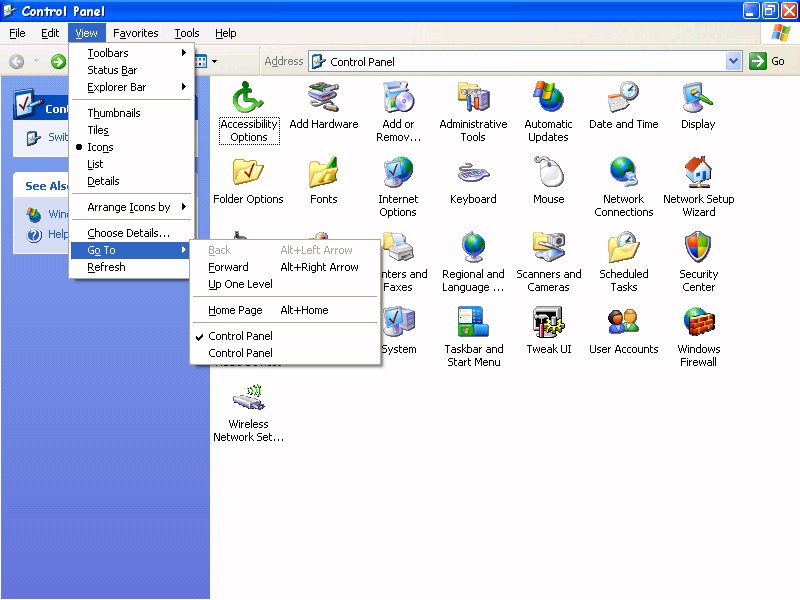
Task: Open the Security Center shield icon
Action: pyautogui.click(x=698, y=247)
